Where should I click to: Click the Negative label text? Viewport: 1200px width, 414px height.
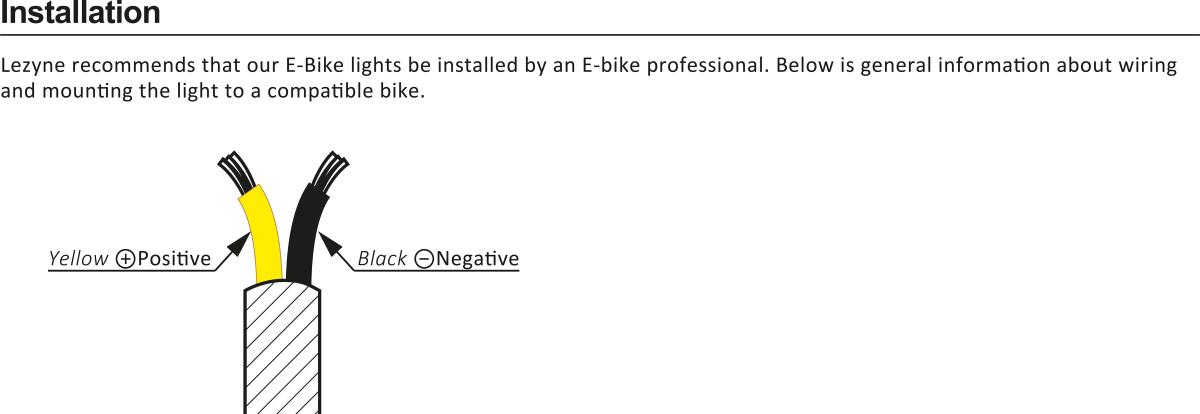(x=478, y=260)
